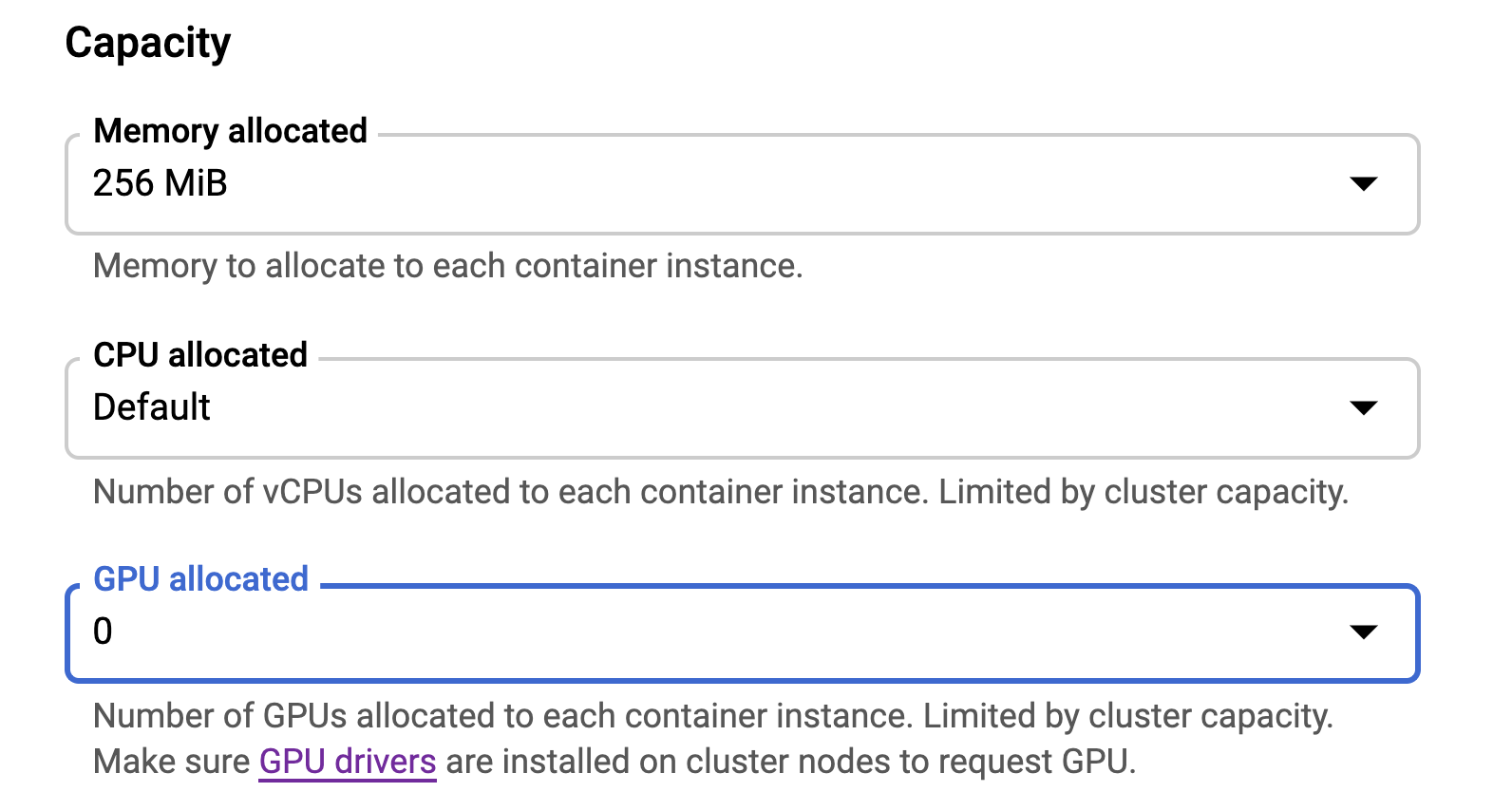Click the Capacity section heading

(x=148, y=44)
